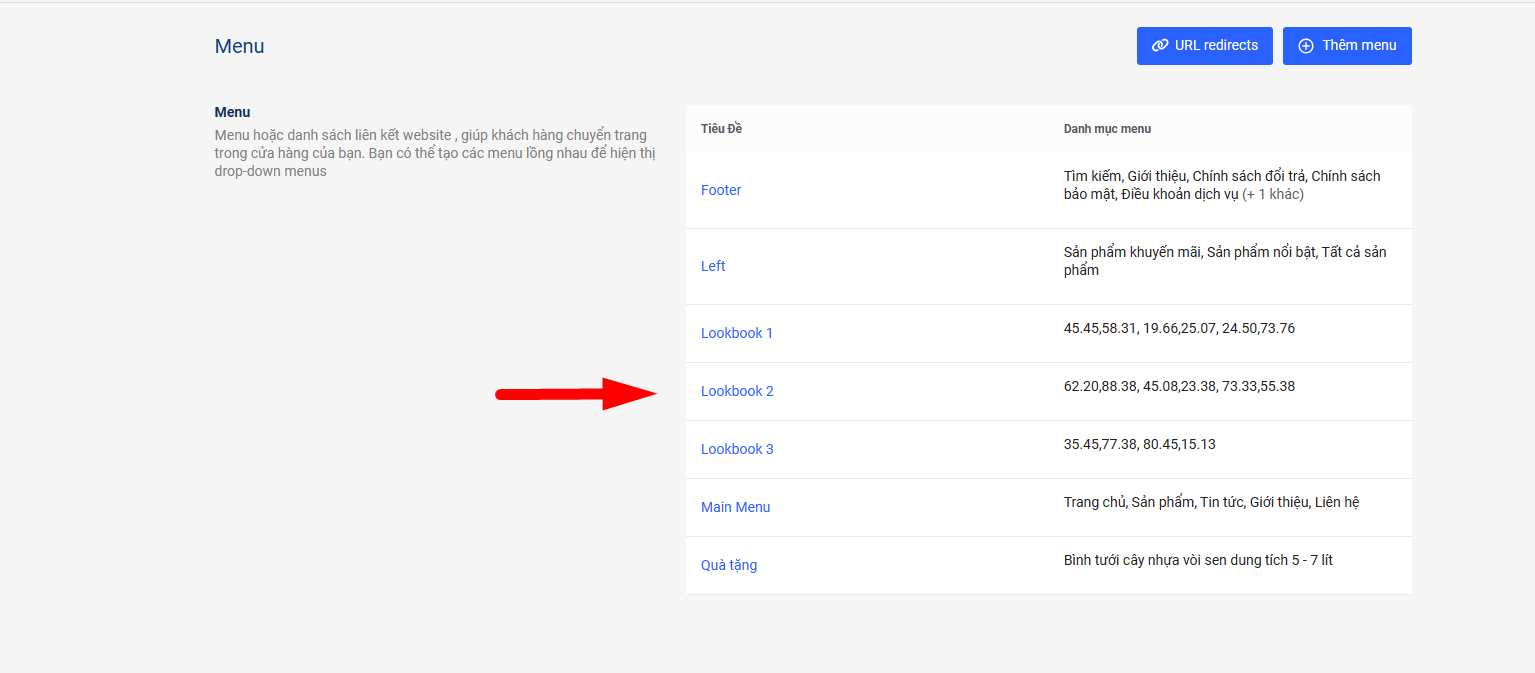This screenshot has width=1535, height=673.
Task: Open the Lookbook 2 menu
Action: point(737,391)
